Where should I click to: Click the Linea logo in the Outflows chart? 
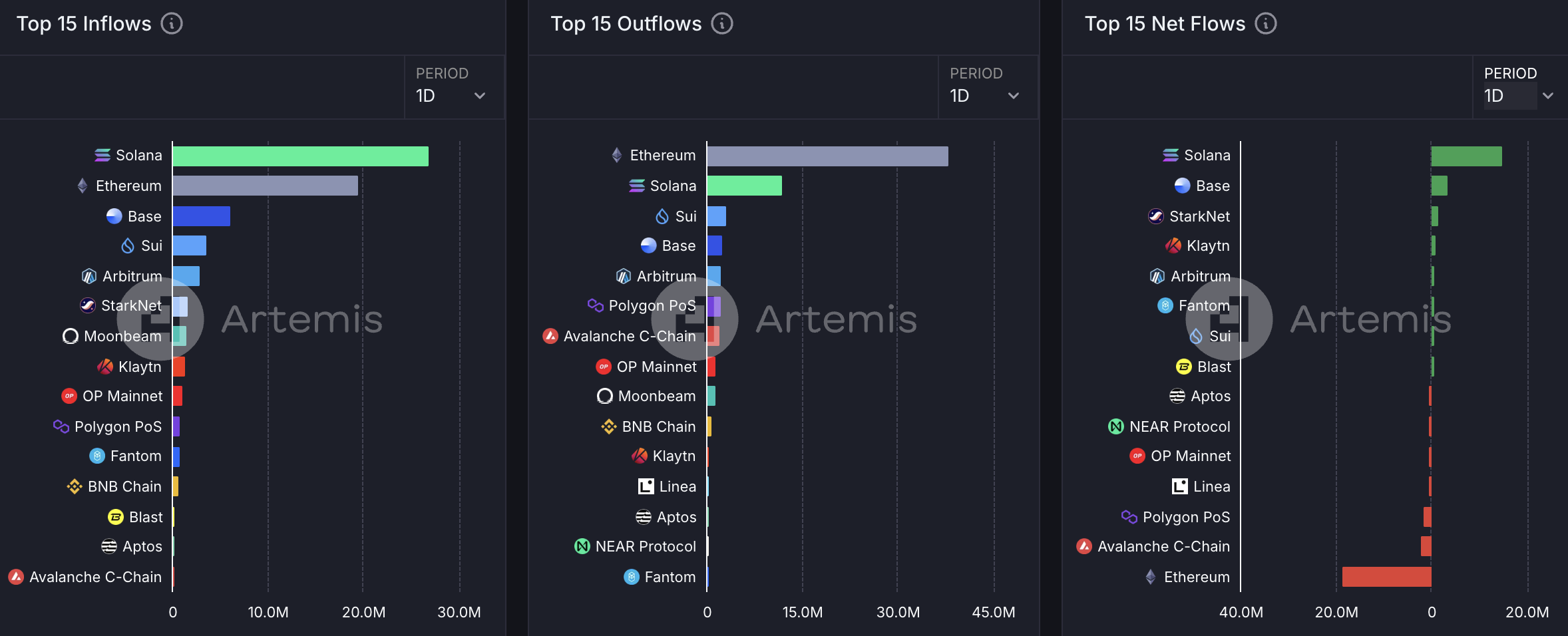point(646,486)
